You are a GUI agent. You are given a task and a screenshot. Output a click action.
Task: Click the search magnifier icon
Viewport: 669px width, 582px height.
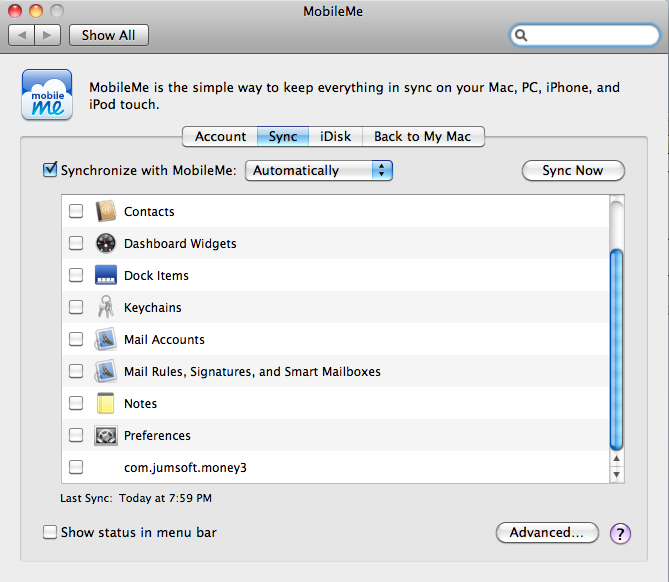521,35
